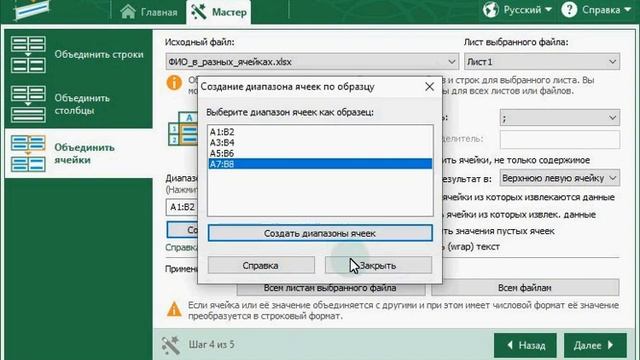
Task: Click the wand icon beside Шаг 4 из 5
Action: pos(171,345)
